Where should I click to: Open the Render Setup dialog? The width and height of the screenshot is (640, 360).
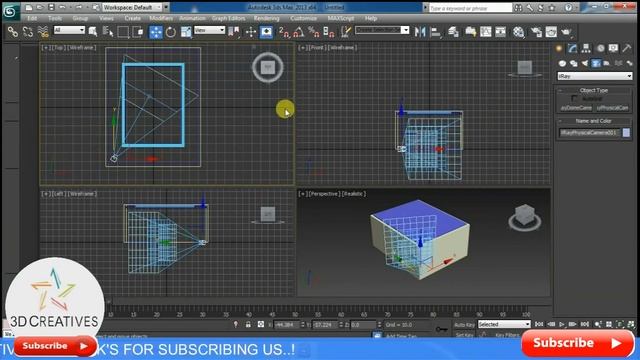click(536, 31)
